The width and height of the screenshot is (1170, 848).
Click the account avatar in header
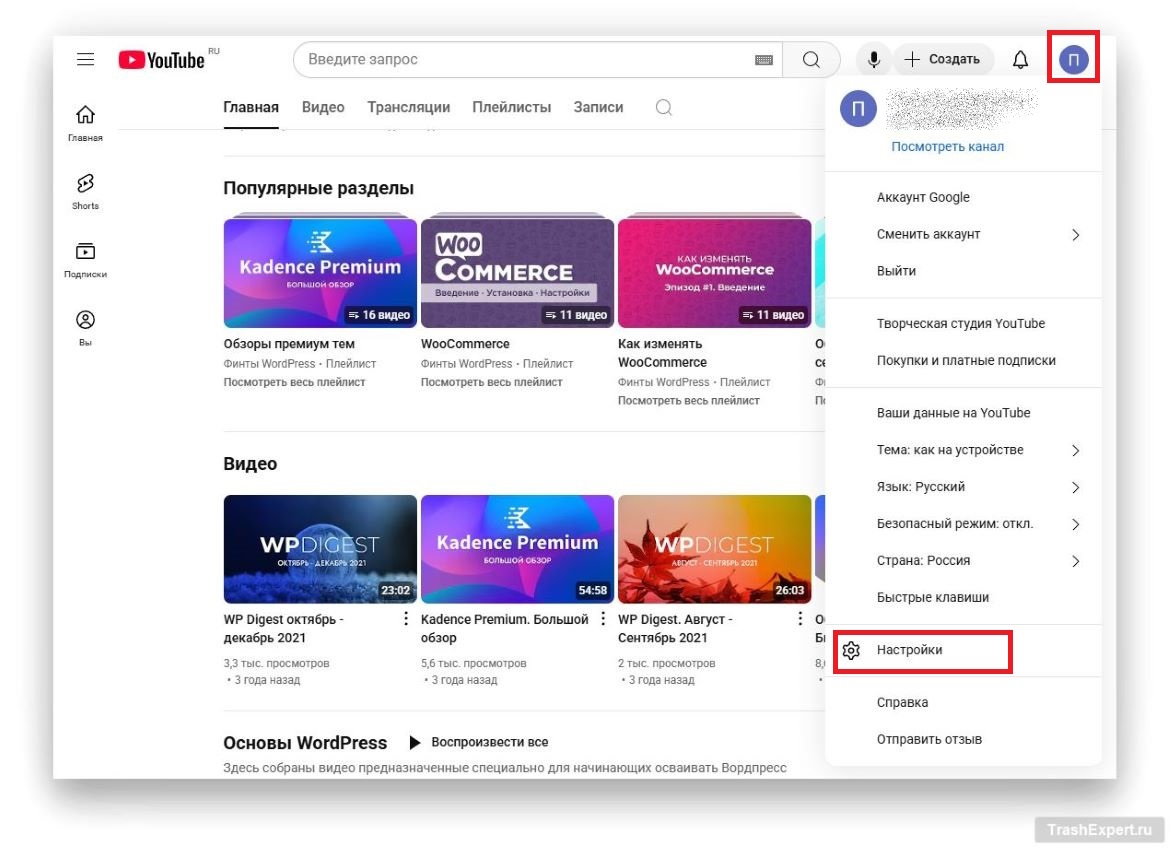coord(1074,59)
